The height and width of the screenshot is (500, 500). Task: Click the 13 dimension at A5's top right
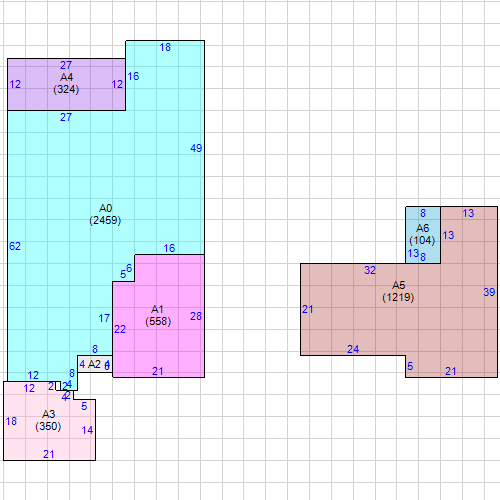[x=468, y=213]
